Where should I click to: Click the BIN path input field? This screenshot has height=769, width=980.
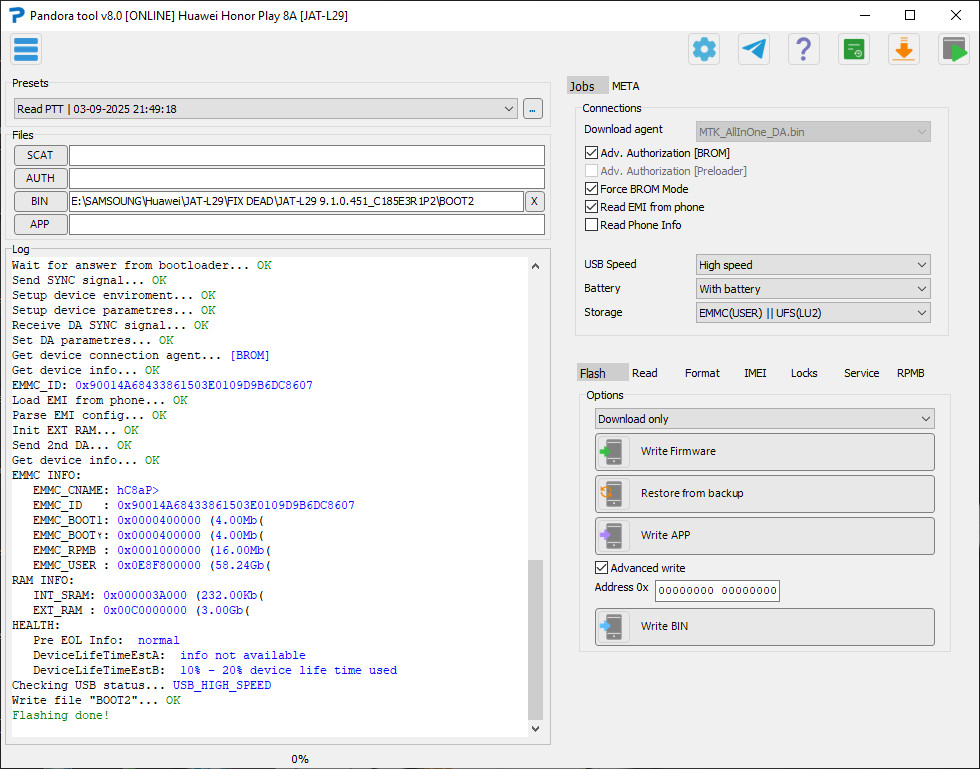coord(296,201)
